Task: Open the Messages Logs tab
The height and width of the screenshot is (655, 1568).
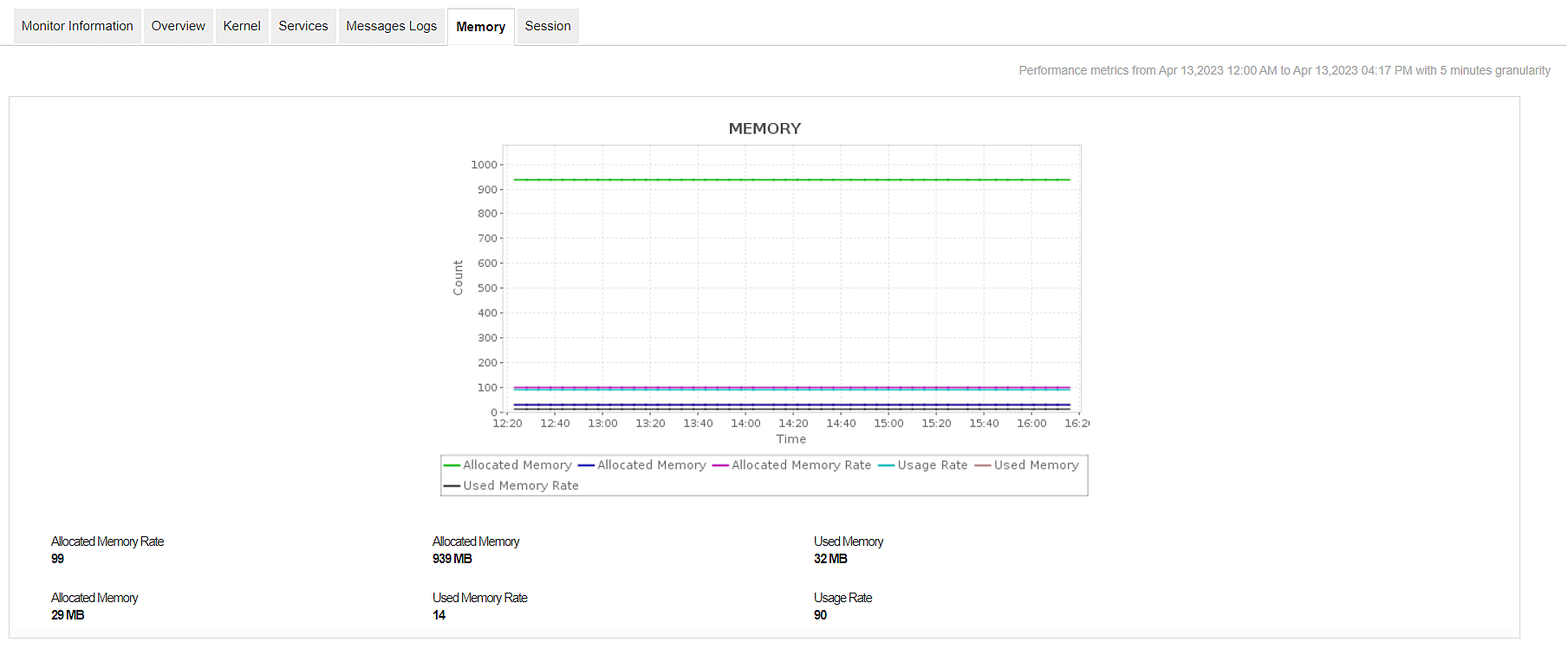Action: pos(392,26)
